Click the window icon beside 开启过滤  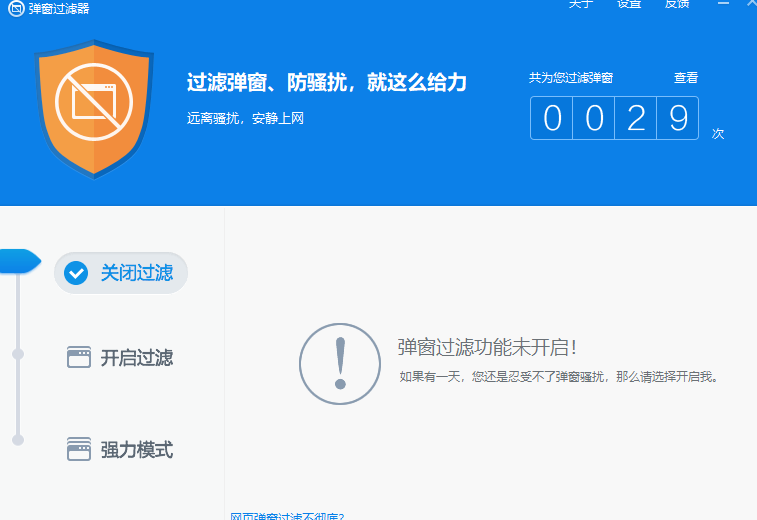click(79, 358)
